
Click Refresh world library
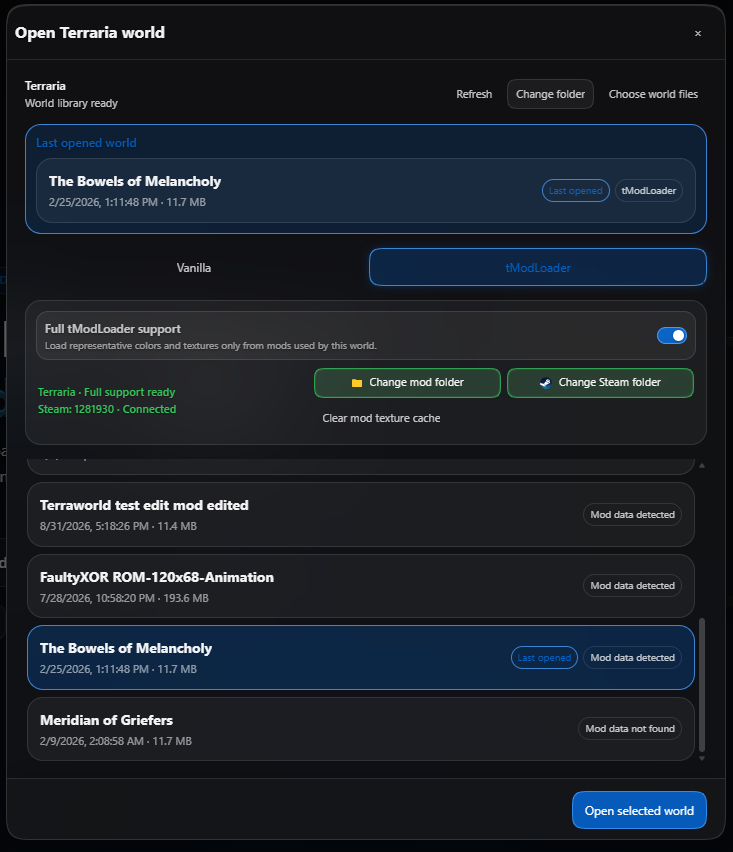[x=474, y=94]
